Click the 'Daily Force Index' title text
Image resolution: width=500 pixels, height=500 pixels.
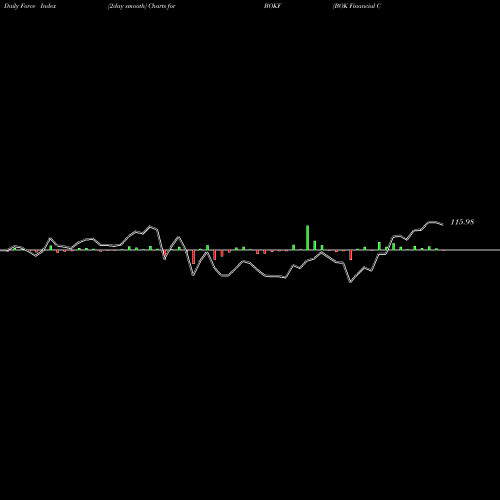(x=30, y=6)
